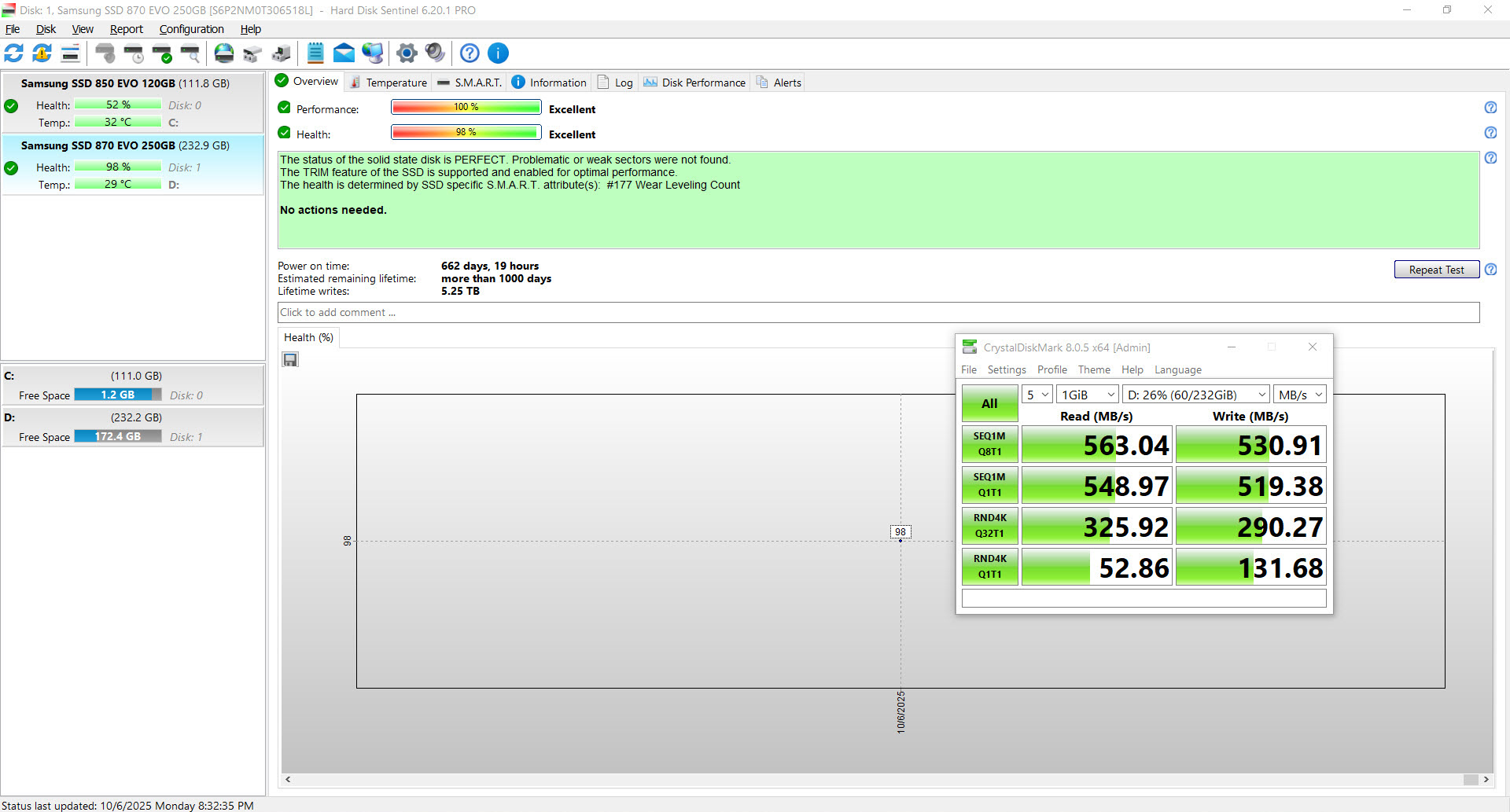Open the Configuration menu

coord(191,29)
